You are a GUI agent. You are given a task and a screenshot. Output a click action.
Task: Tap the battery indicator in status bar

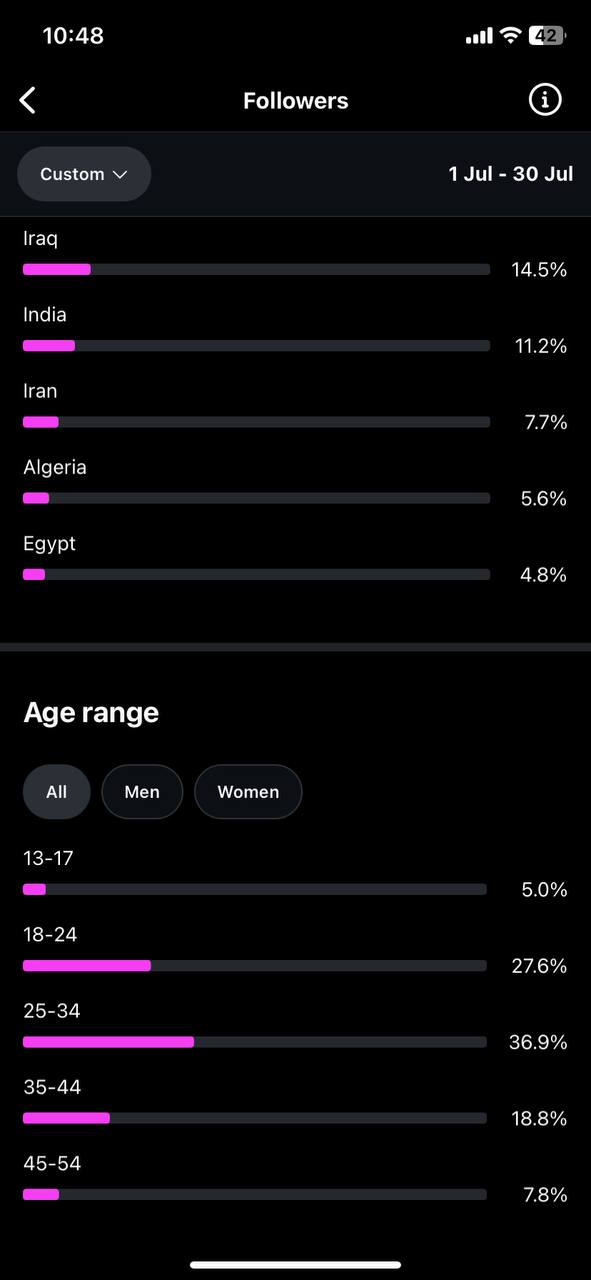pos(548,36)
